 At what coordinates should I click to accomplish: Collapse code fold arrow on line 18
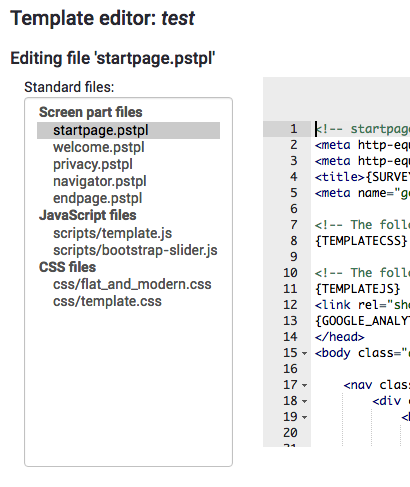[304, 401]
